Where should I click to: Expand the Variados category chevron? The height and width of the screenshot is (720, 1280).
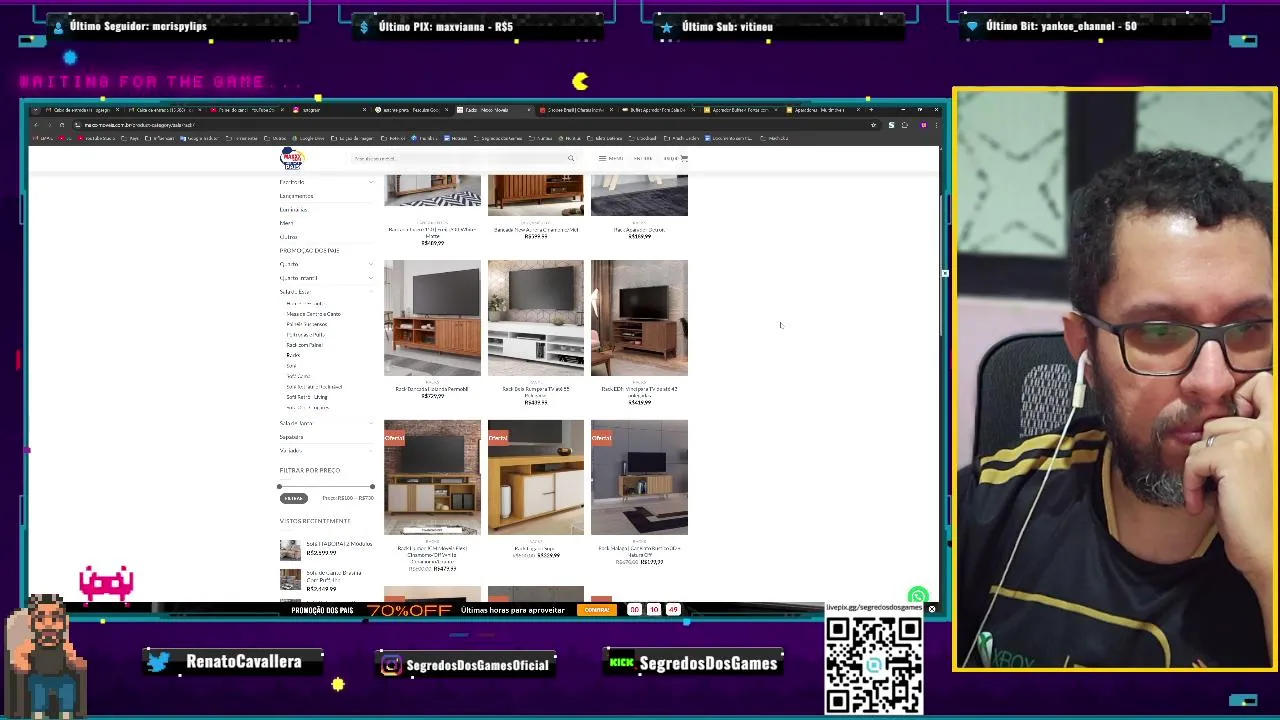(x=371, y=451)
